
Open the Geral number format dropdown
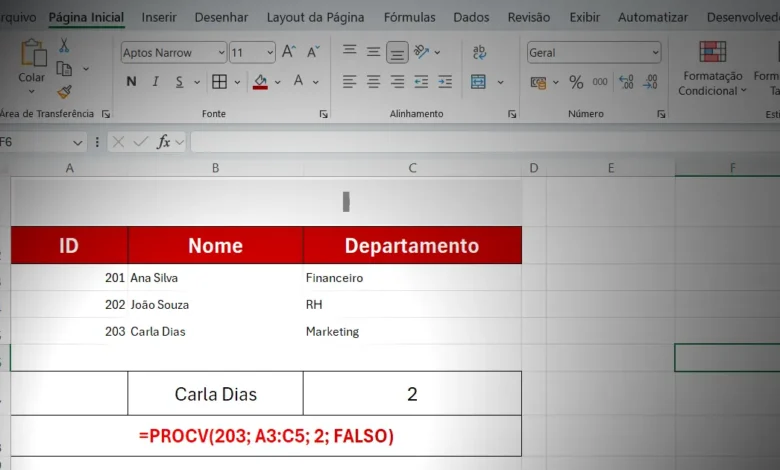tap(655, 53)
